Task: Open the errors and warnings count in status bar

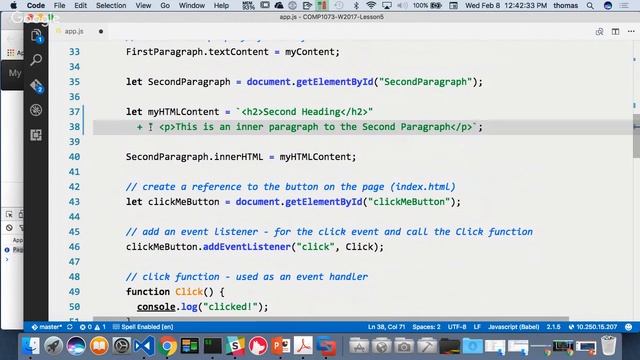Action: click(93, 327)
